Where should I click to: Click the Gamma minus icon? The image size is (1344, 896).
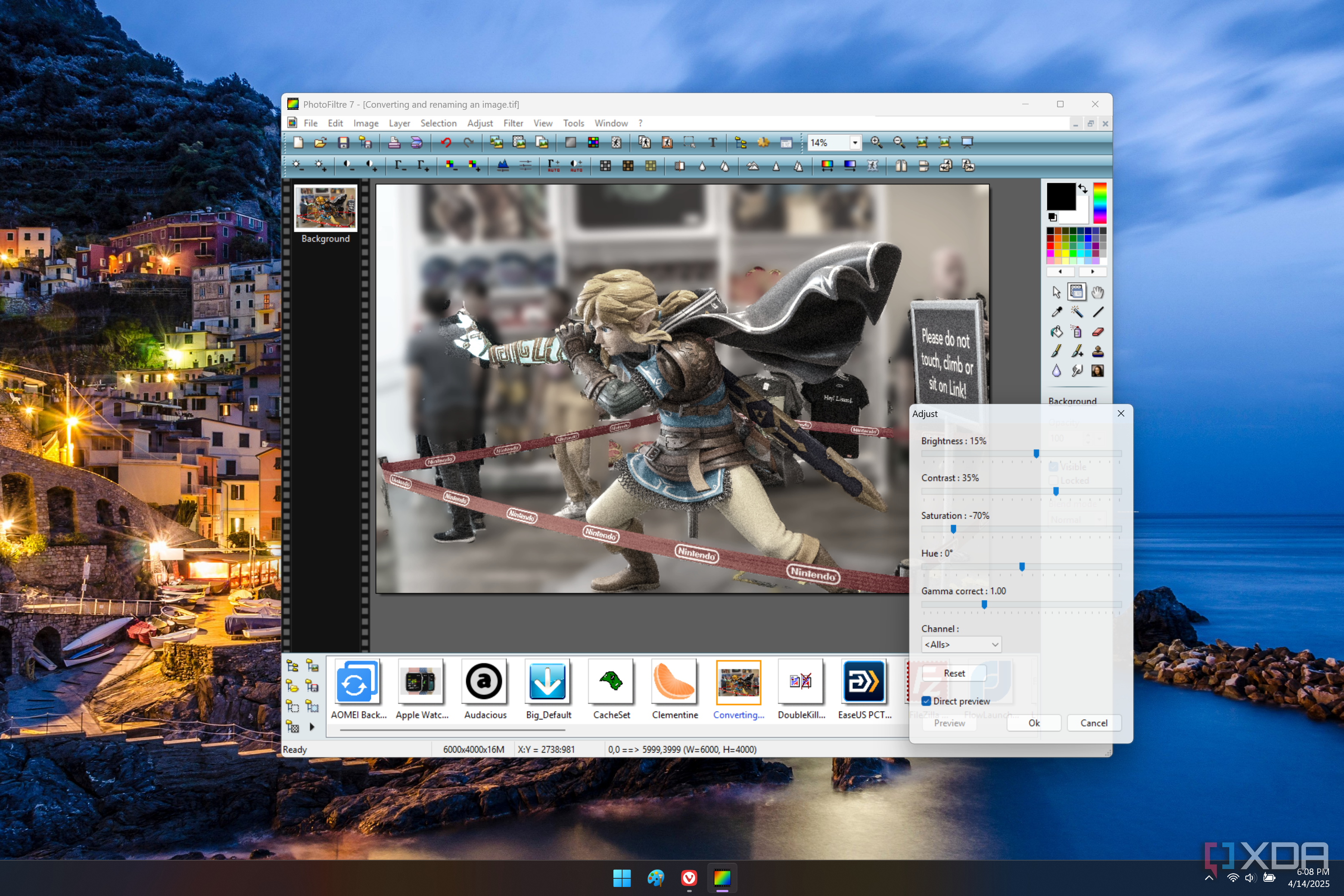click(400, 166)
